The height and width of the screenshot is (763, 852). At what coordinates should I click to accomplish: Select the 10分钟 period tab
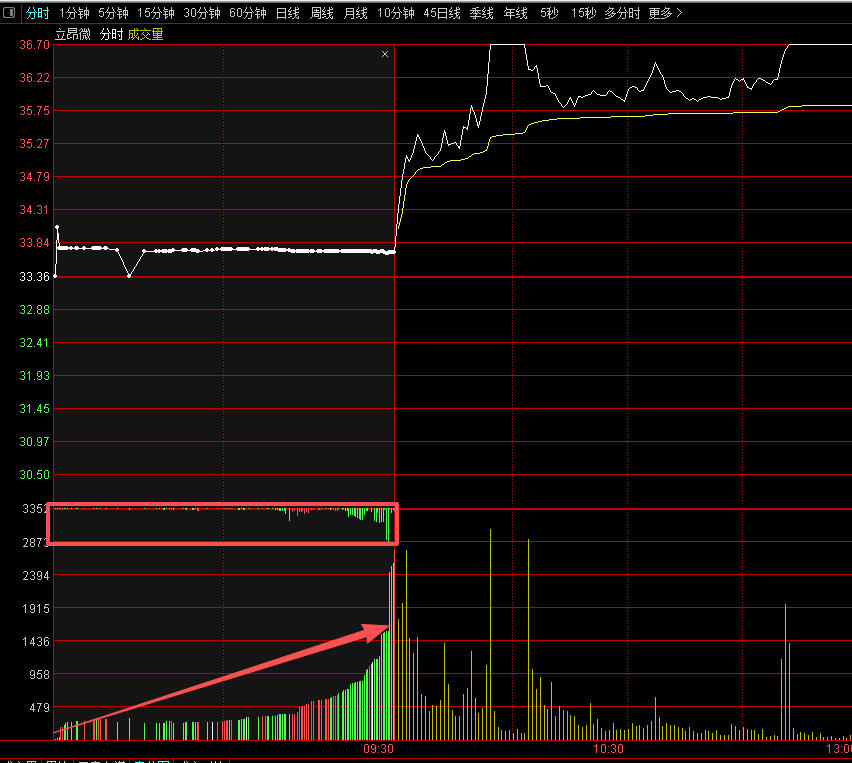pyautogui.click(x=395, y=13)
